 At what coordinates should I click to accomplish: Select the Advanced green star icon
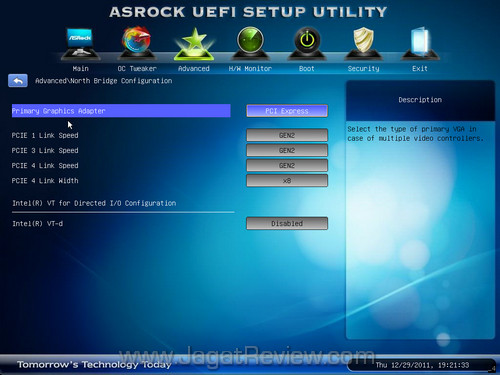click(194, 44)
